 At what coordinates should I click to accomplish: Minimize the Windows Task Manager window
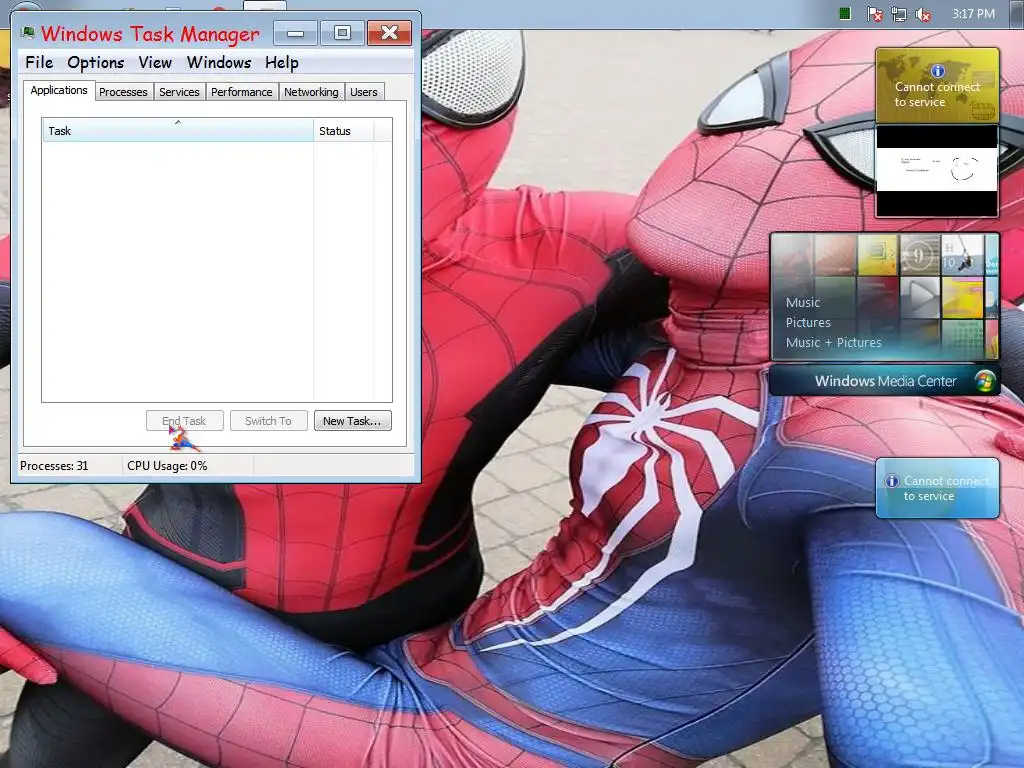pos(295,33)
